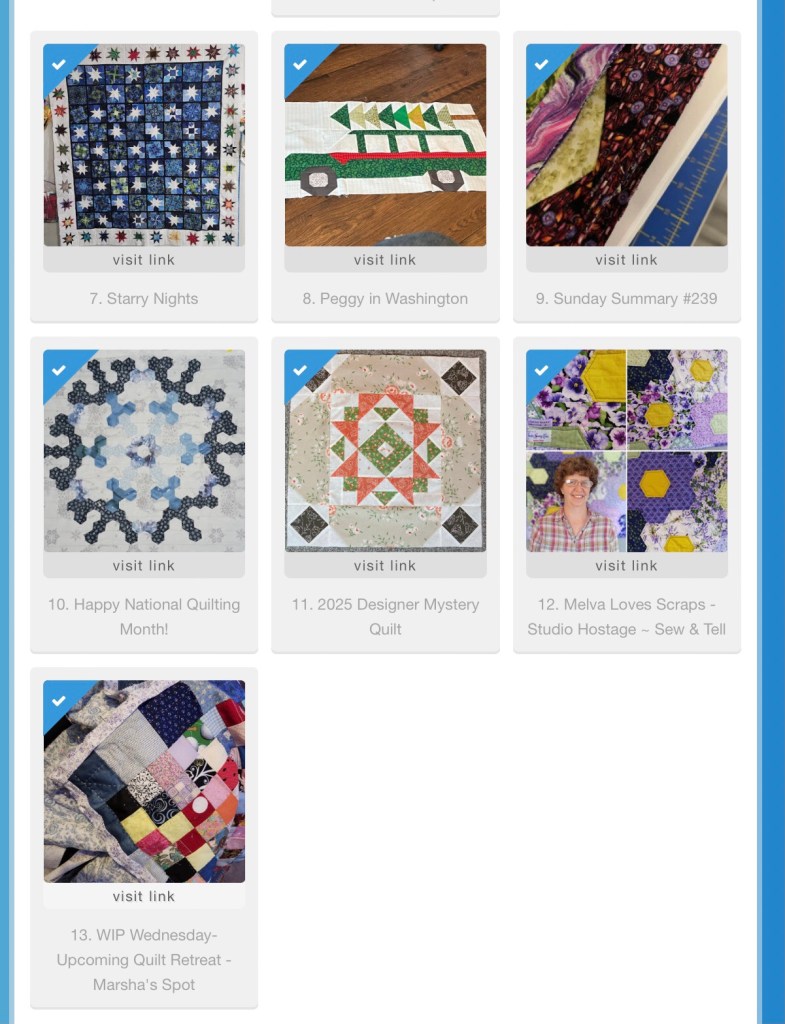Click visit link under 2025 Designer Mystery Quilt
The image size is (785, 1024).
tap(385, 566)
